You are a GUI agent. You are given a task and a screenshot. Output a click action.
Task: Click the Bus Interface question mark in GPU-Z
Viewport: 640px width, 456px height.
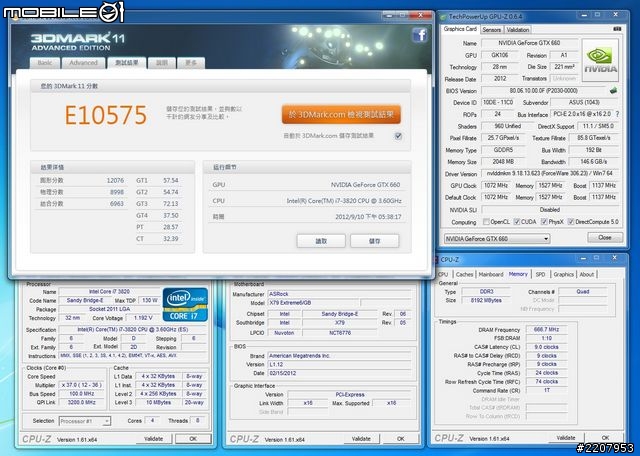pos(617,114)
